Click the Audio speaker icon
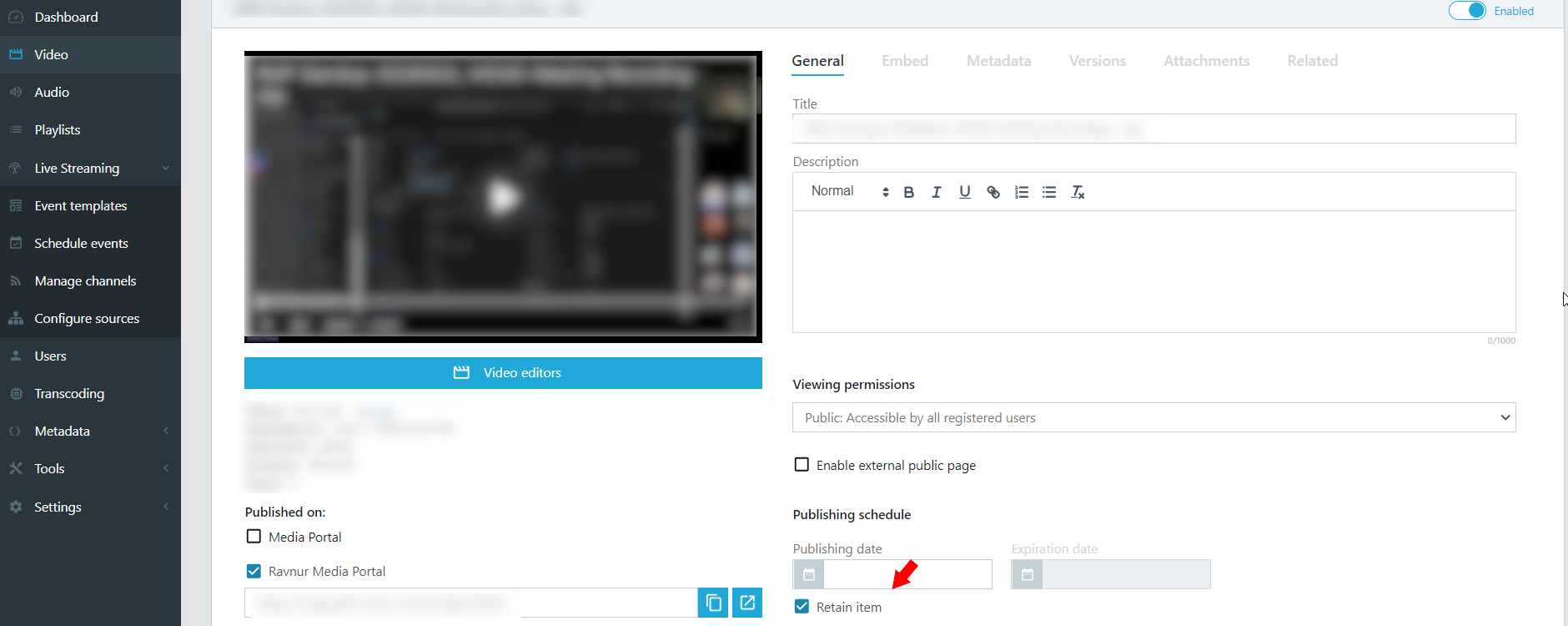1568x626 pixels. point(16,92)
